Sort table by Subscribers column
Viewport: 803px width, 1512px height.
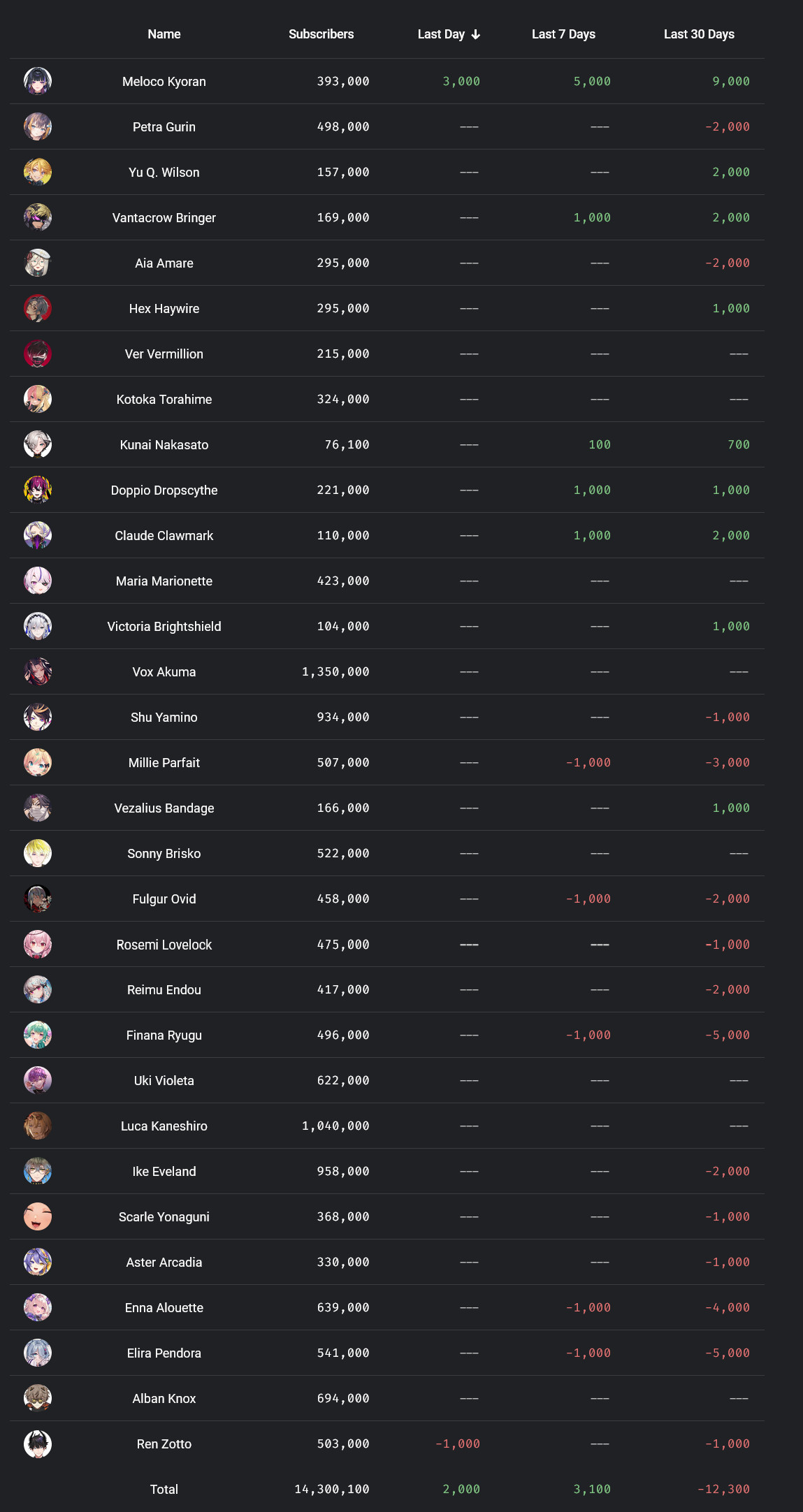click(x=321, y=34)
